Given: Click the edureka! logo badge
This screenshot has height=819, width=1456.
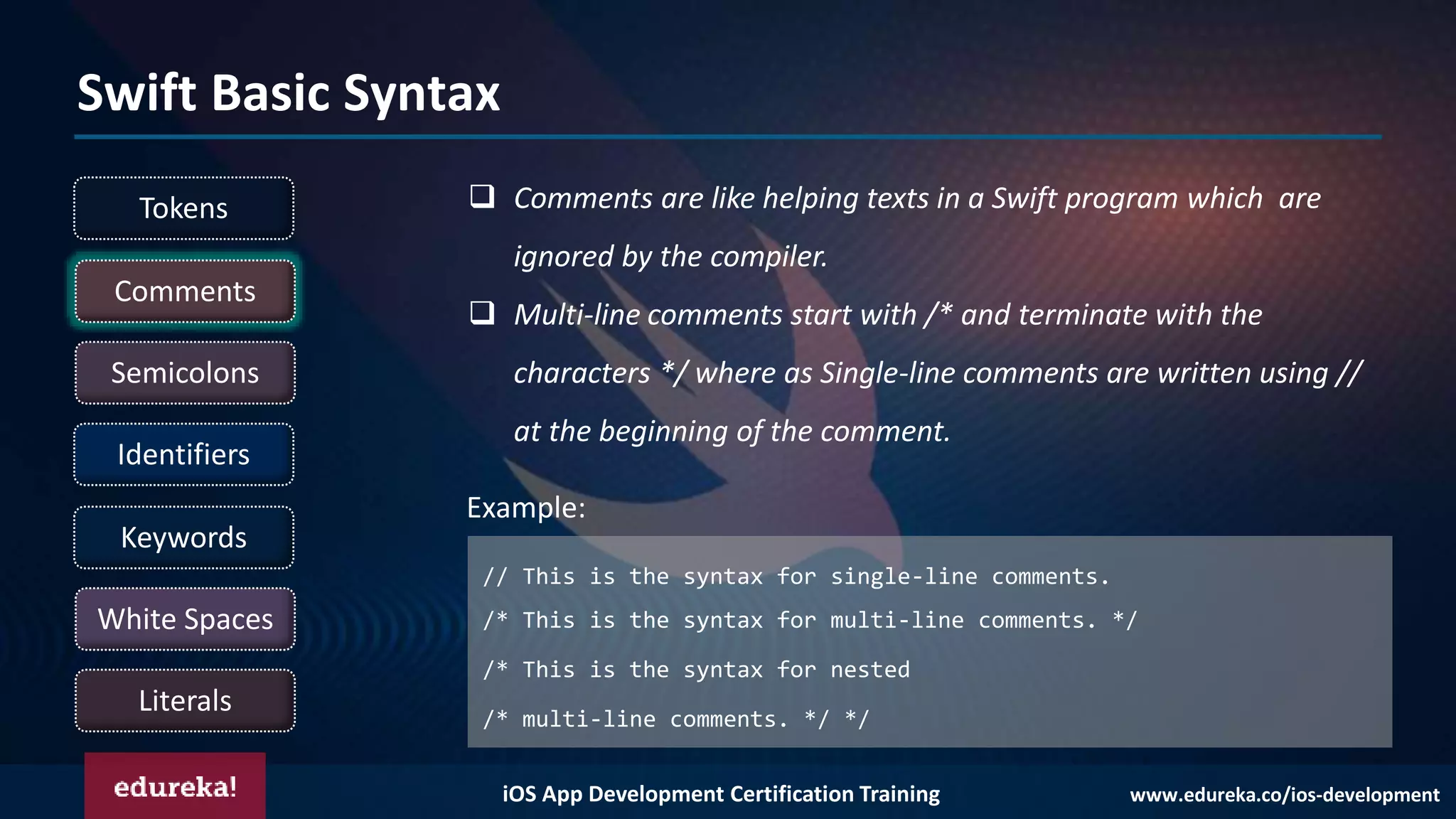Looking at the screenshot, I should 175,786.
